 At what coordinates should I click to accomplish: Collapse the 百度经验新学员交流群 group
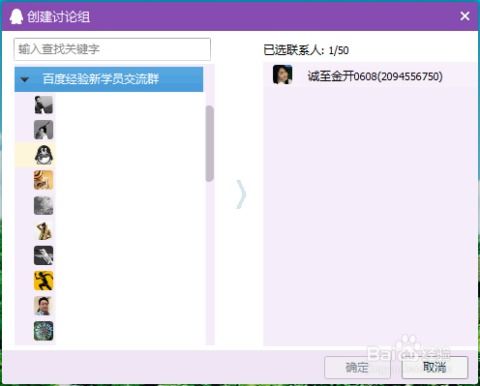coord(25,79)
